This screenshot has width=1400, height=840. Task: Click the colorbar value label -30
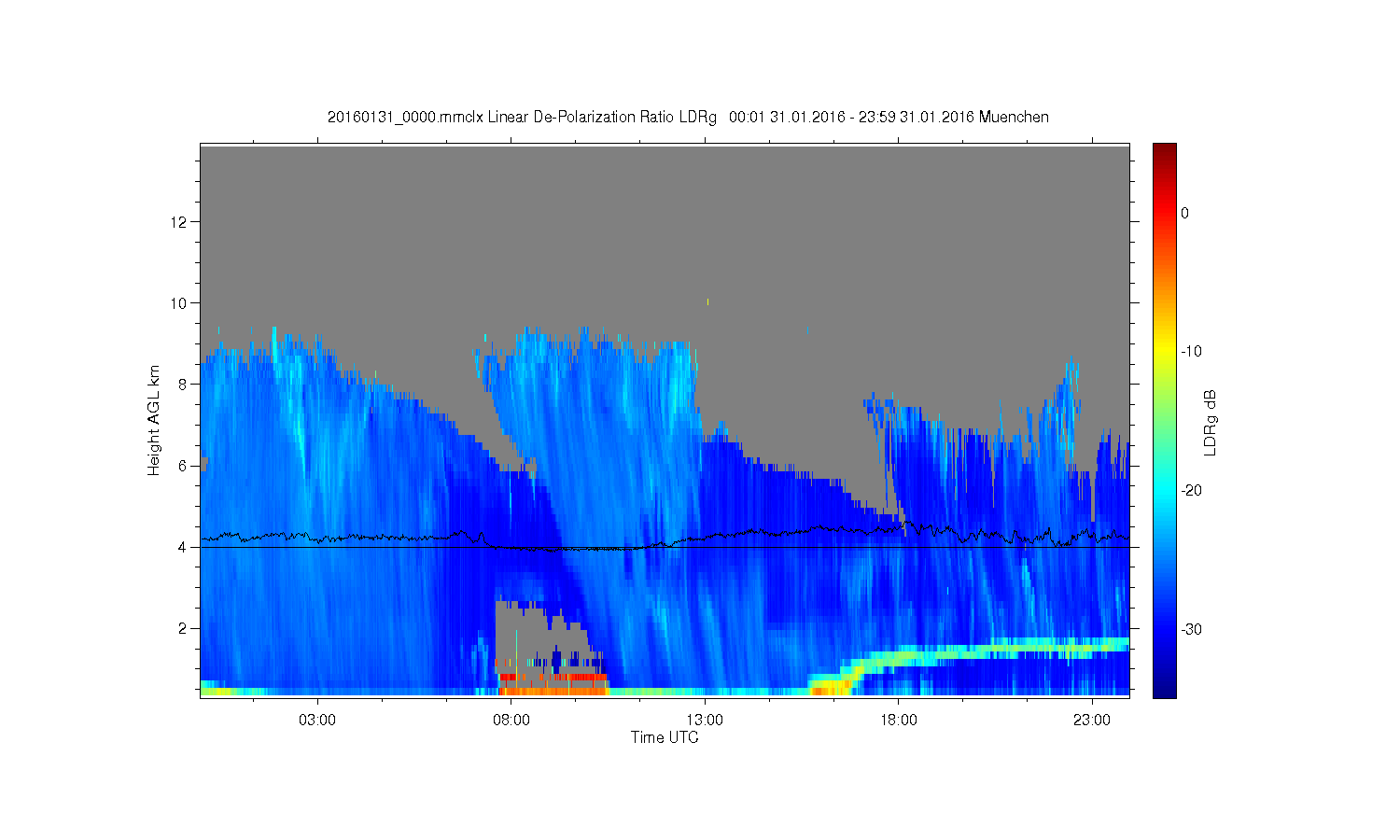(1192, 629)
